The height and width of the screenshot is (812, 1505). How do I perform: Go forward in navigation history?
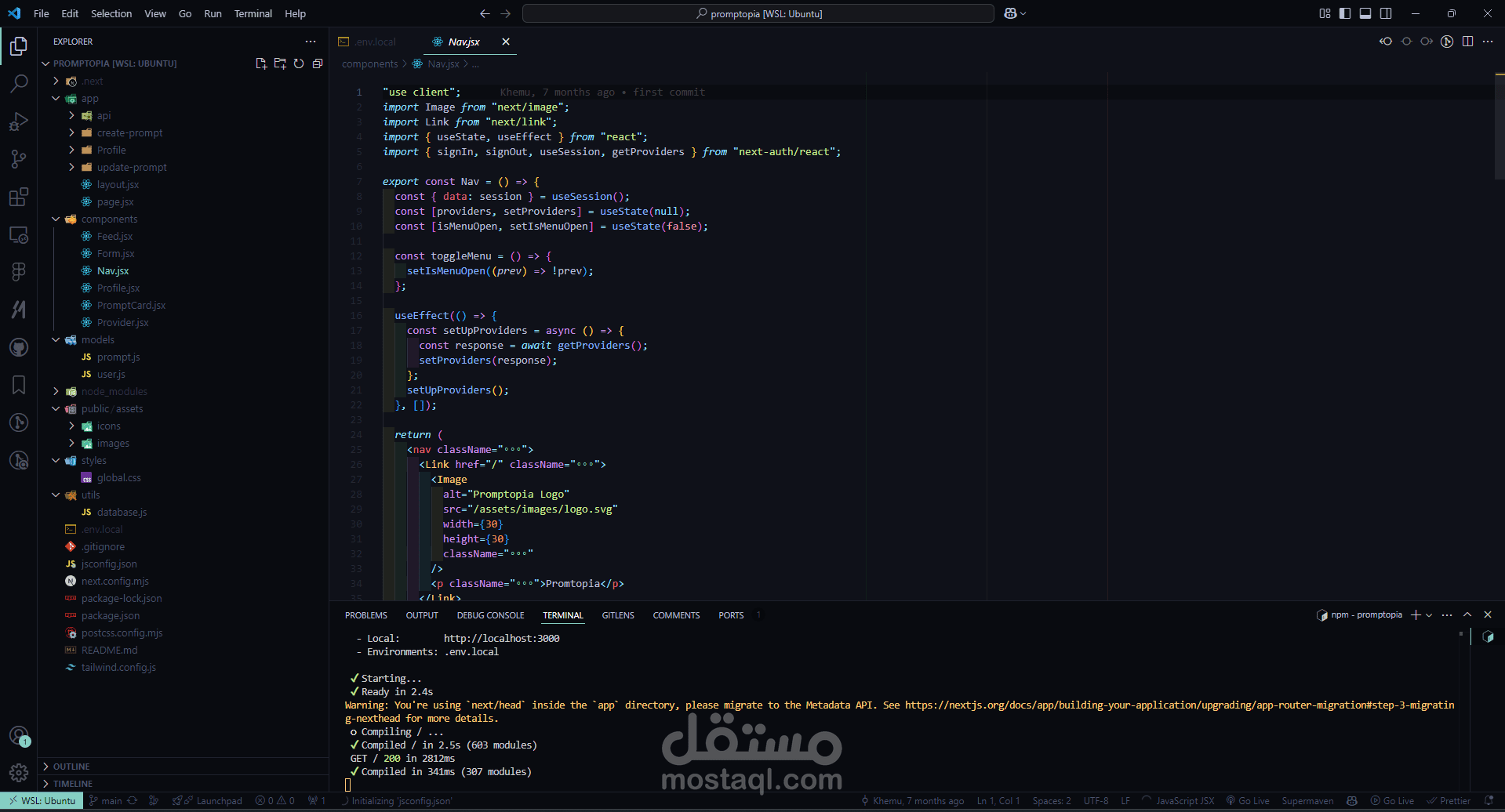pyautogui.click(x=505, y=13)
